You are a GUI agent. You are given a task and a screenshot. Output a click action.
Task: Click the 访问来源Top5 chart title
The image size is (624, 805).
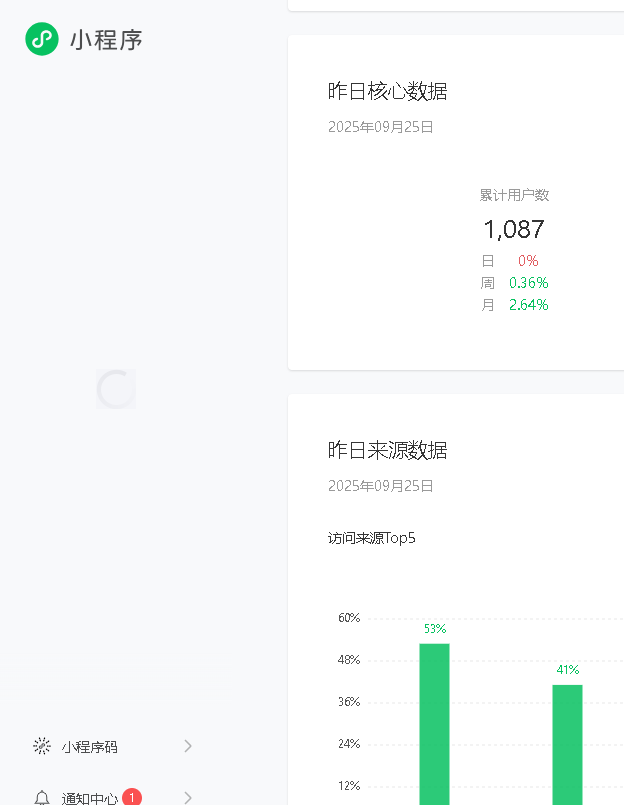pos(372,538)
